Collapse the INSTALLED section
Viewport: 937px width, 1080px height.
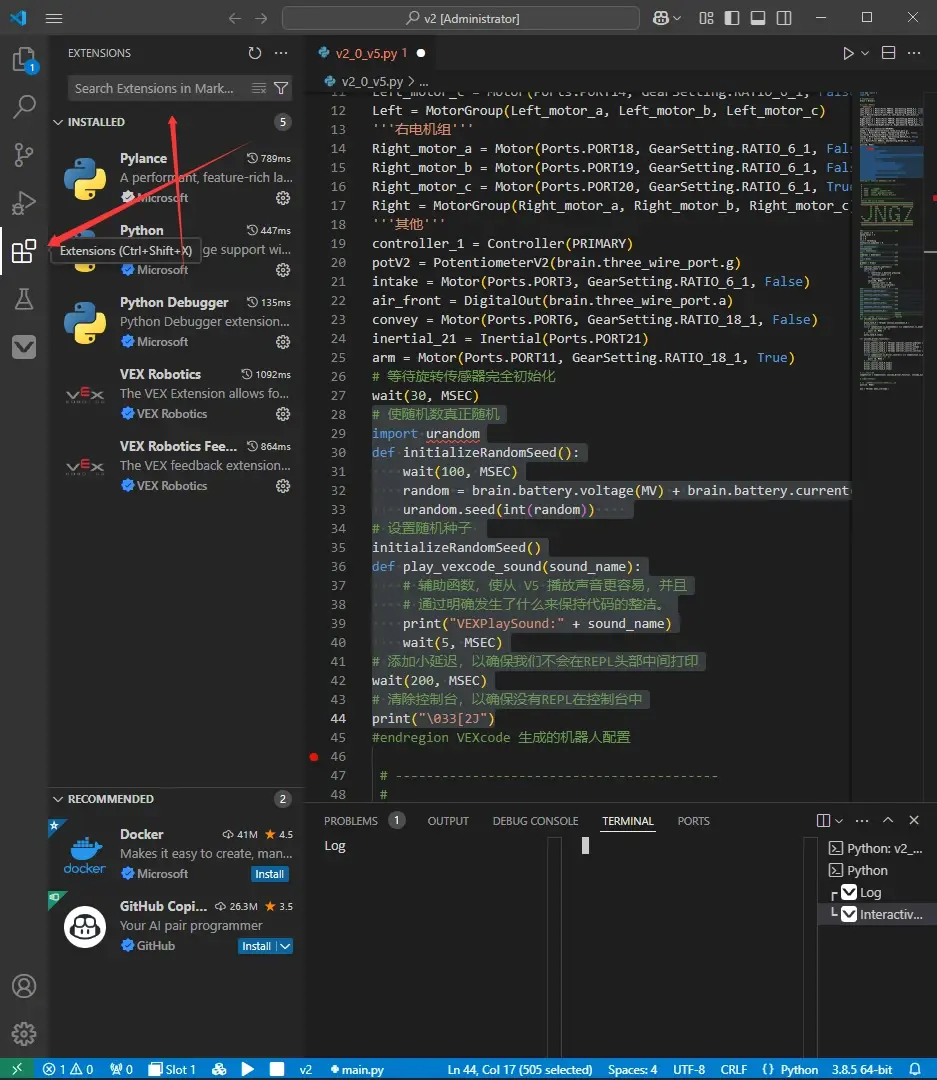click(59, 122)
